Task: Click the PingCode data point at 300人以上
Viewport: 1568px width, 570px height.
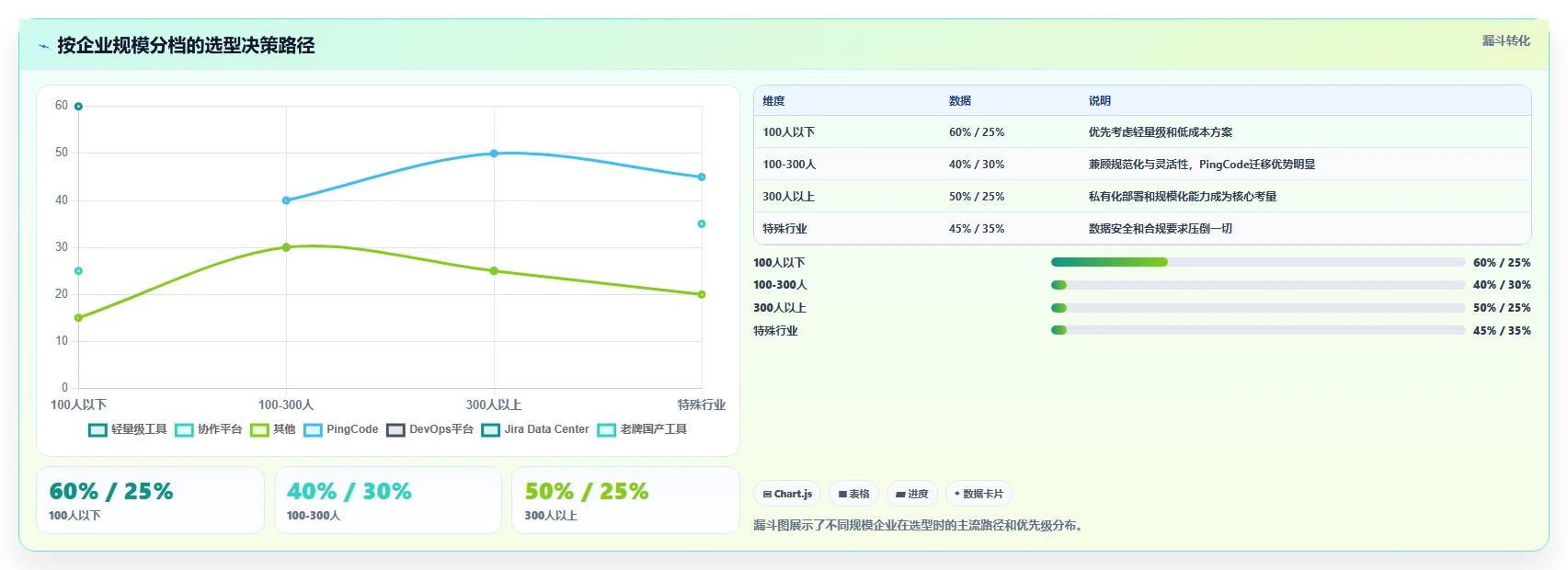Action: coord(494,154)
